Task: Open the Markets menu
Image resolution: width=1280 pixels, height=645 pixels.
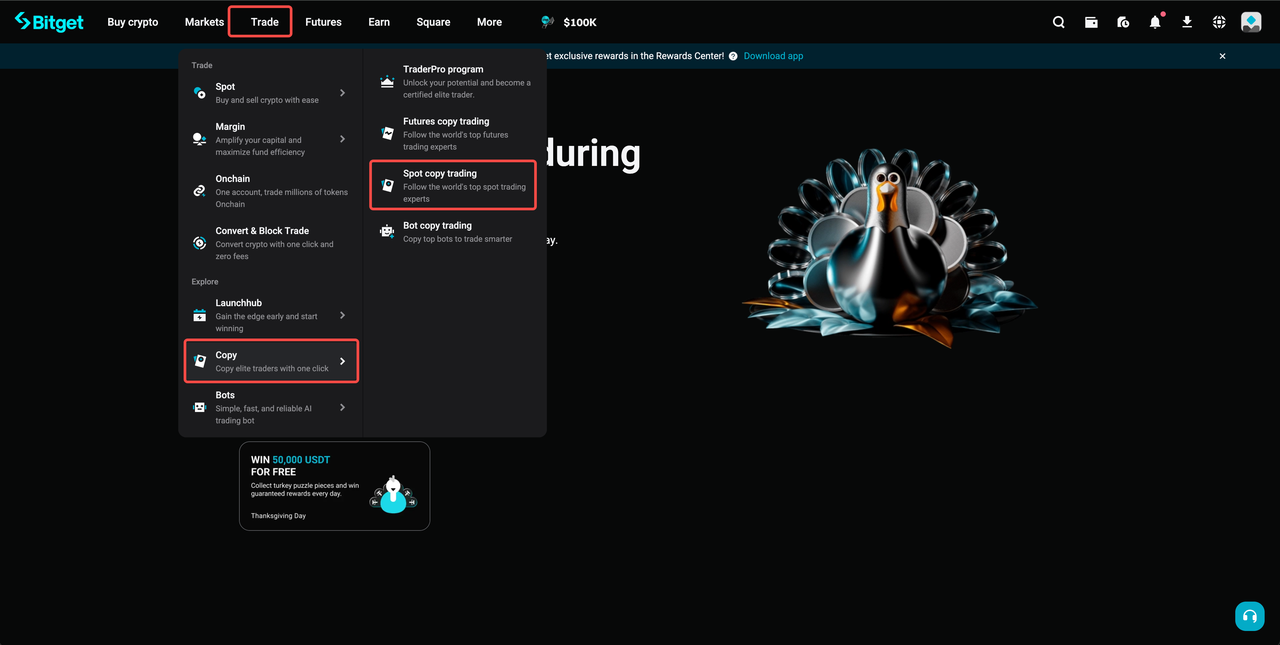Action: pos(204,21)
